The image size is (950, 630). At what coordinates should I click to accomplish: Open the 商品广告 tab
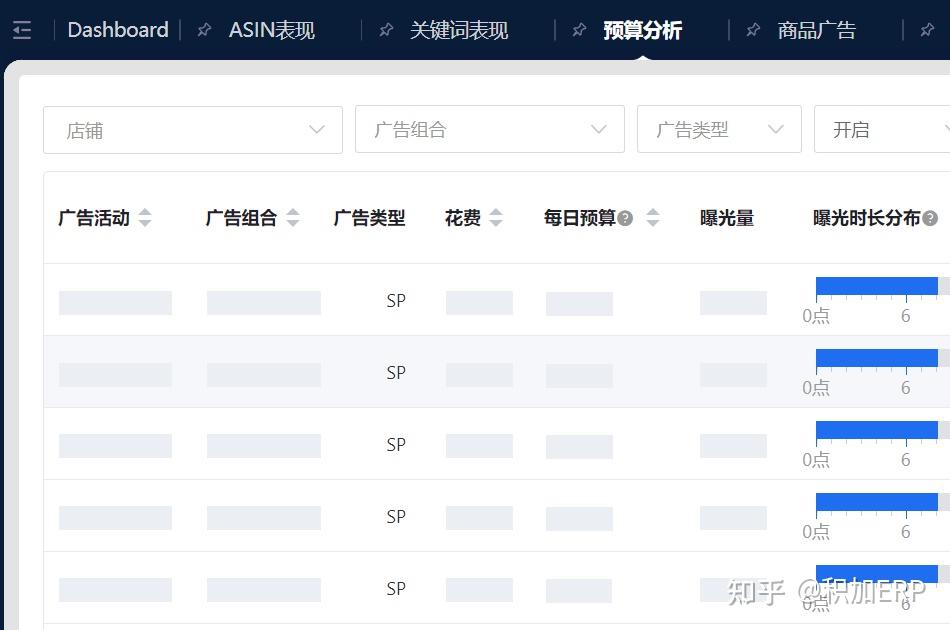click(816, 30)
